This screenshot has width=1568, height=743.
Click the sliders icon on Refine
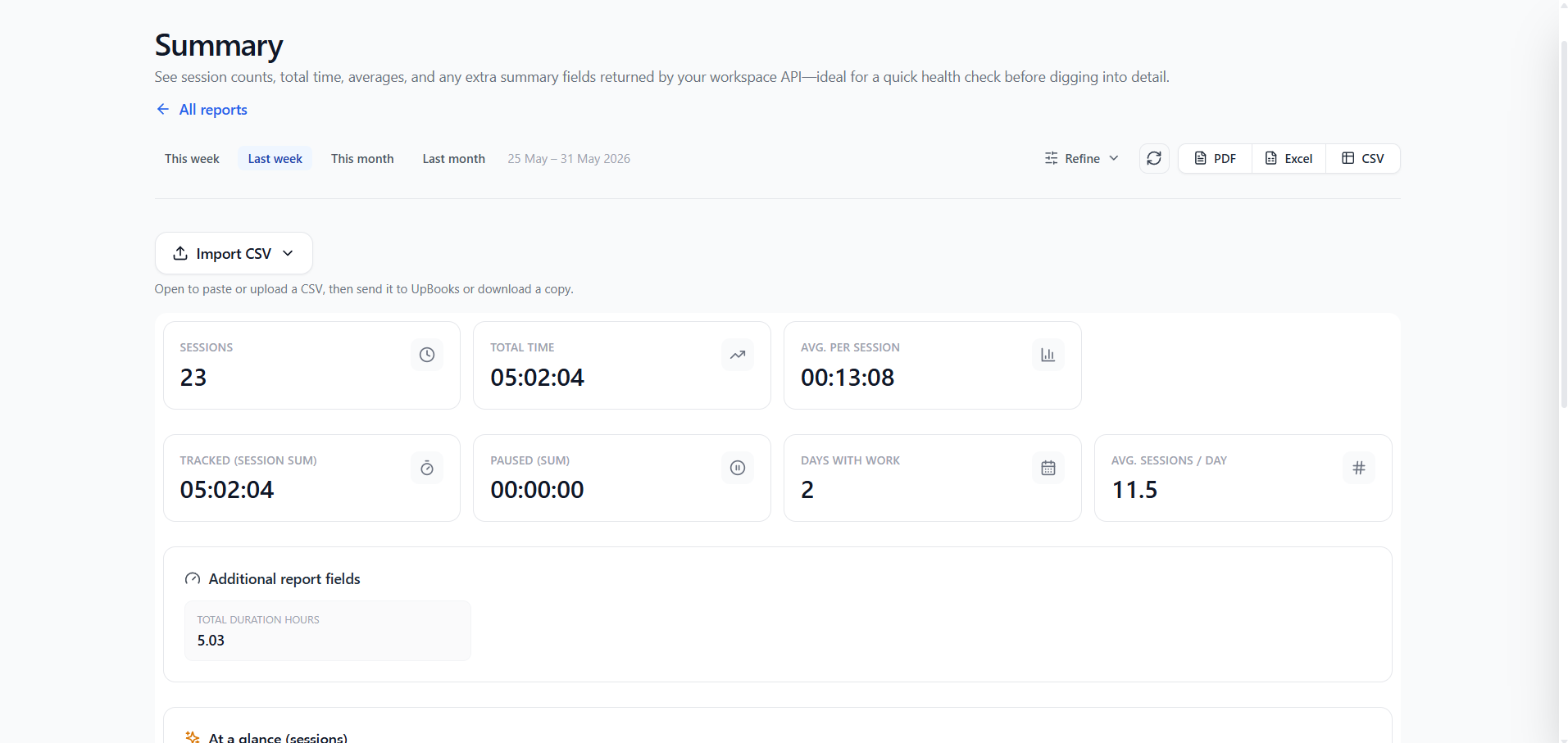(1051, 158)
